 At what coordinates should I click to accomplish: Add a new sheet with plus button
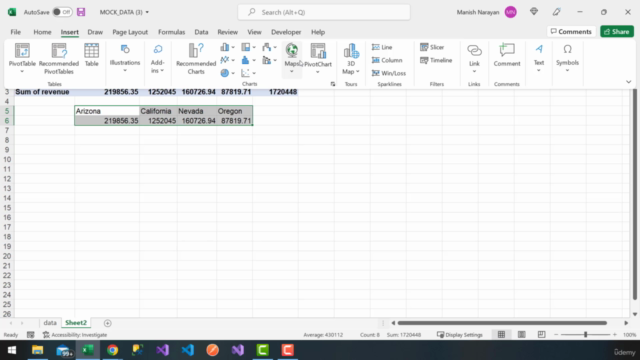pyautogui.click(x=107, y=323)
